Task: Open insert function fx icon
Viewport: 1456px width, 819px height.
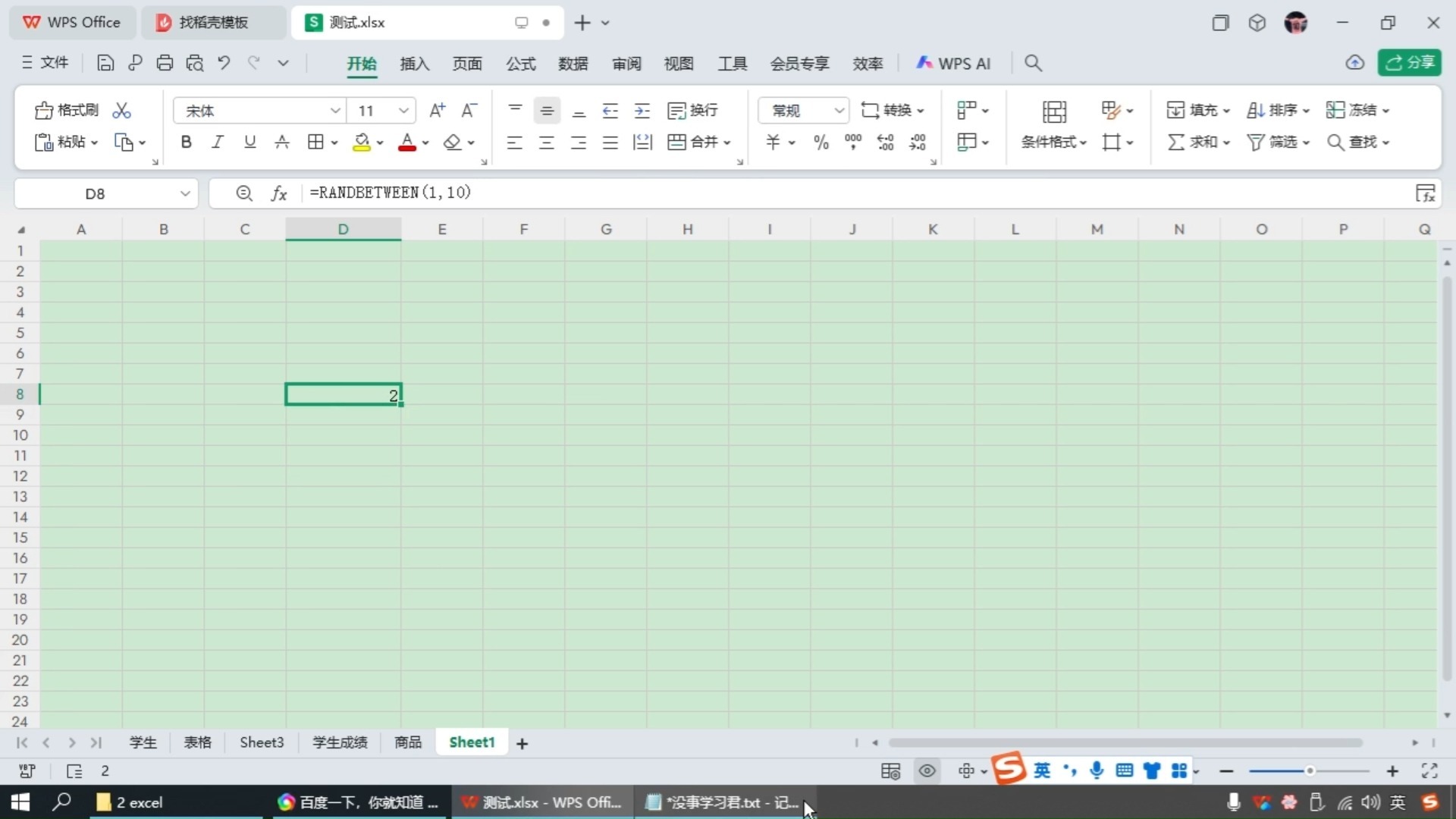Action: click(279, 193)
